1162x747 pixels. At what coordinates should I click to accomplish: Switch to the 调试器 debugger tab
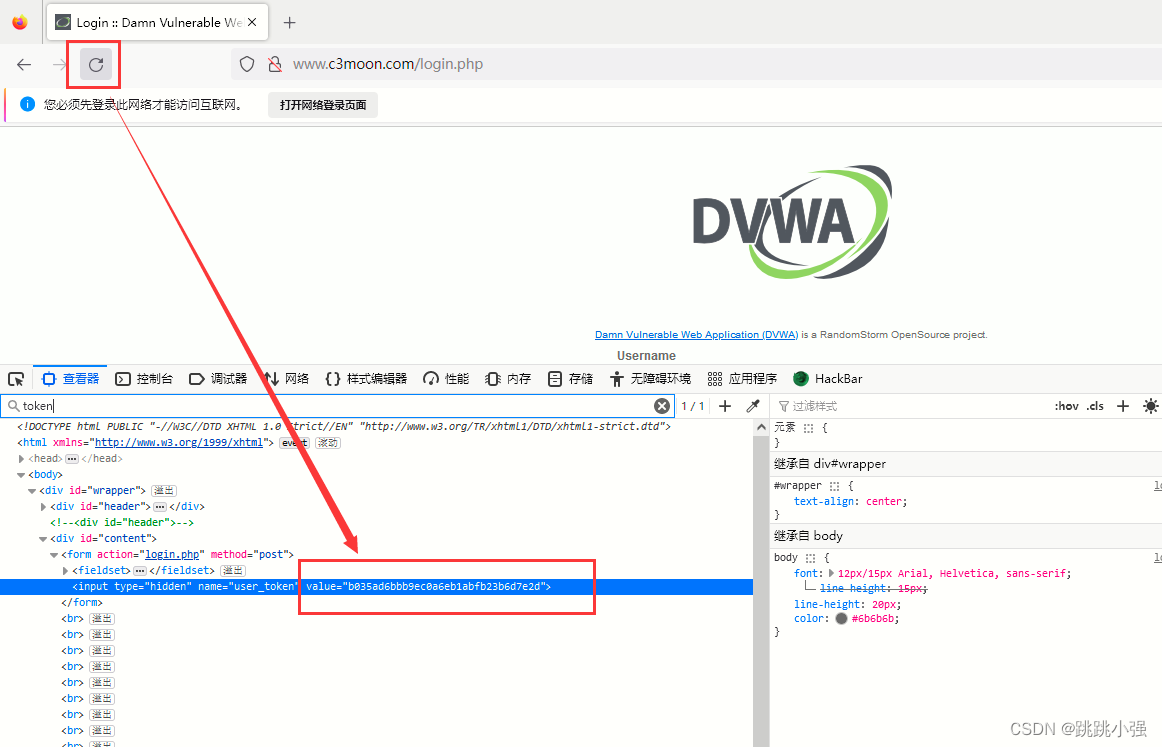tap(218, 379)
